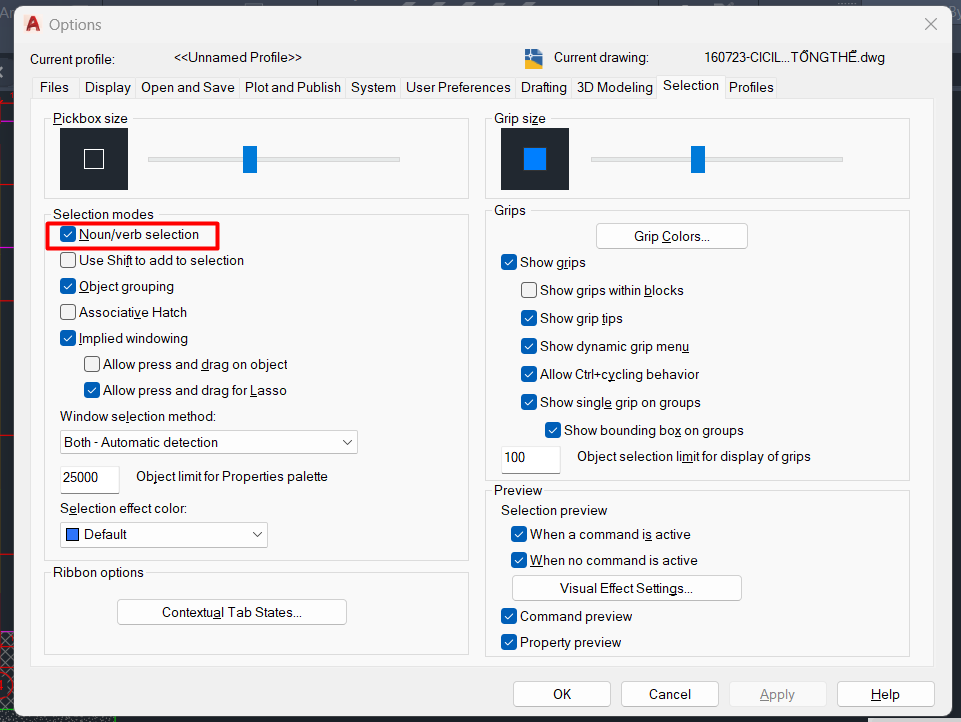The height and width of the screenshot is (722, 961).
Task: Click the Pickbox size slider handle
Action: point(250,159)
